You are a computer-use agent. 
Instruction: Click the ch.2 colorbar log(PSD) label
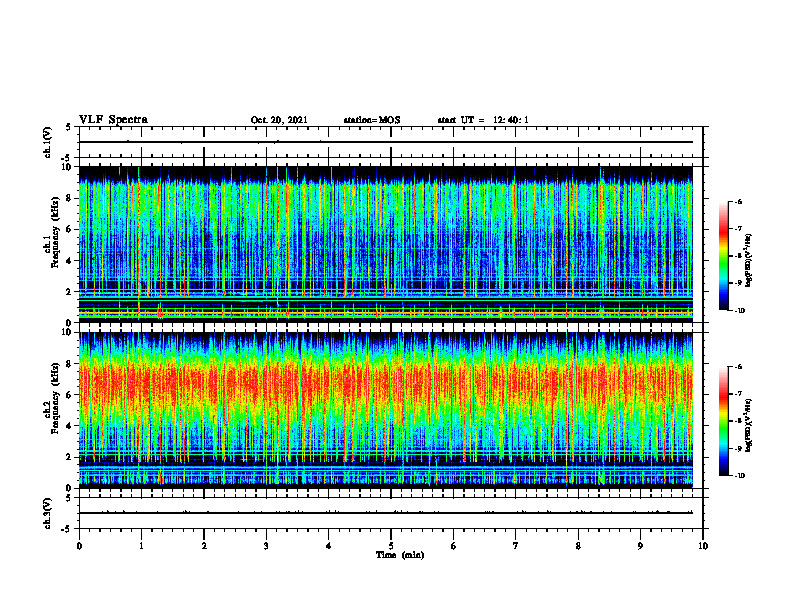[x=749, y=425]
